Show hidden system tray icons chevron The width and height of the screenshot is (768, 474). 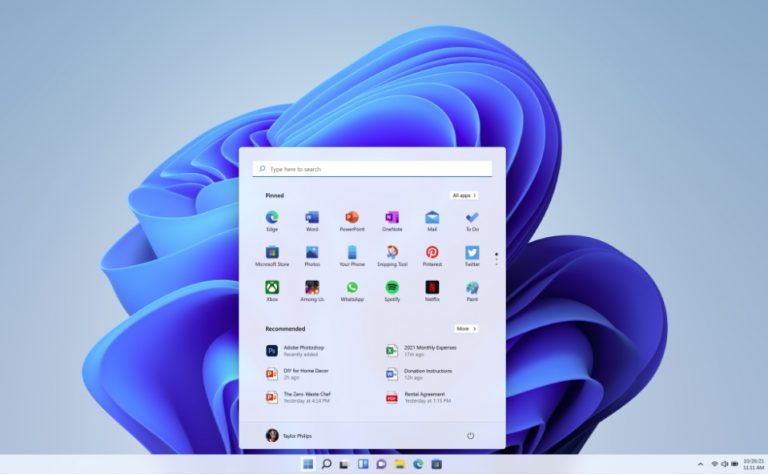pyautogui.click(x=700, y=464)
